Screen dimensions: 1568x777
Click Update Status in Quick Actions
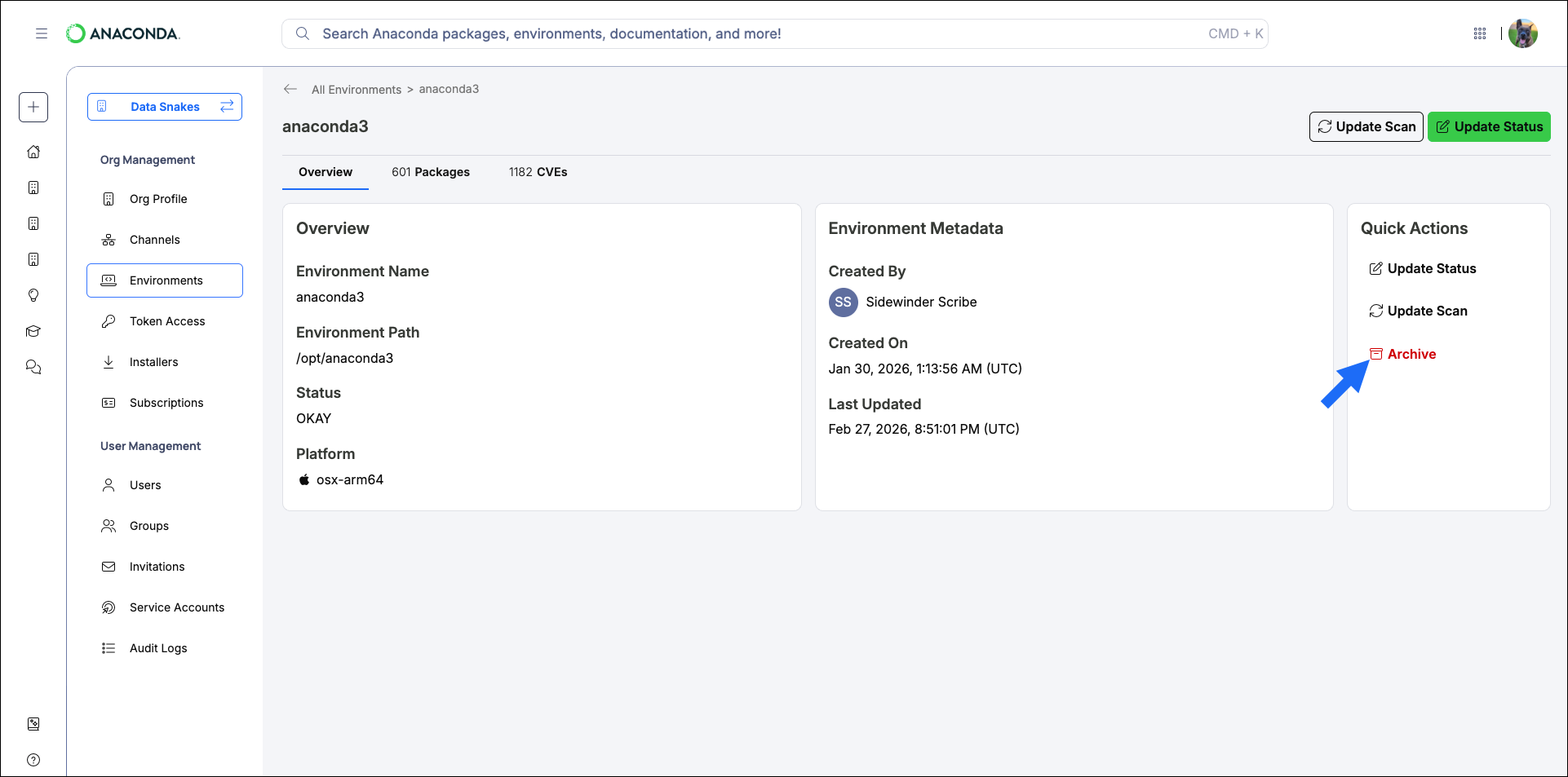[1422, 268]
